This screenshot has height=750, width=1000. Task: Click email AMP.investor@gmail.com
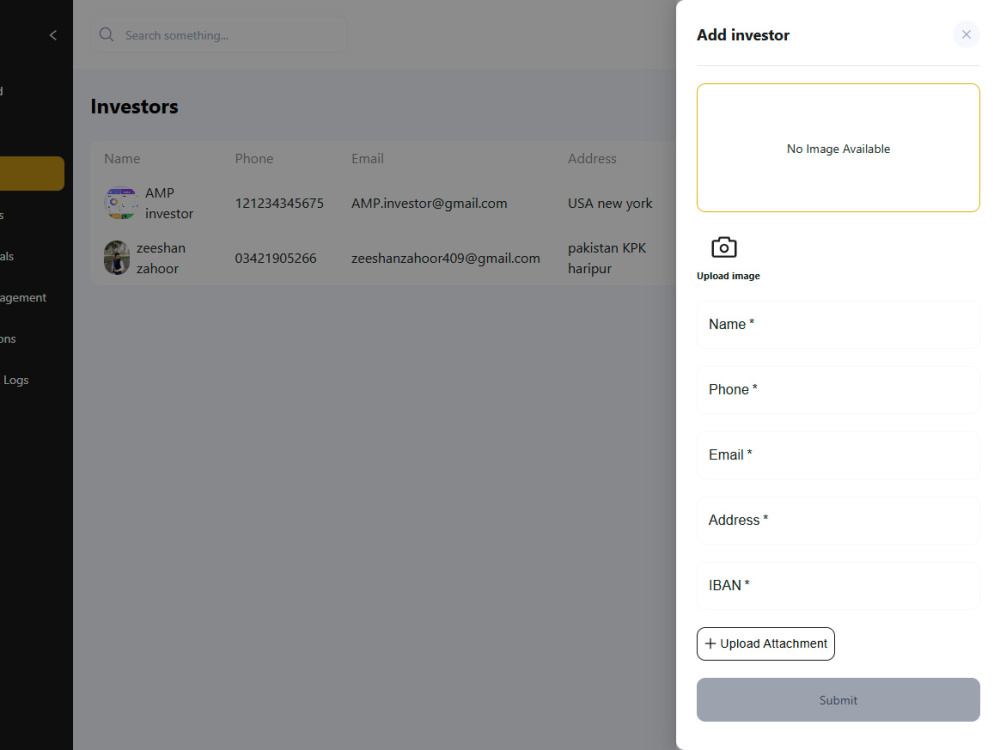429,203
